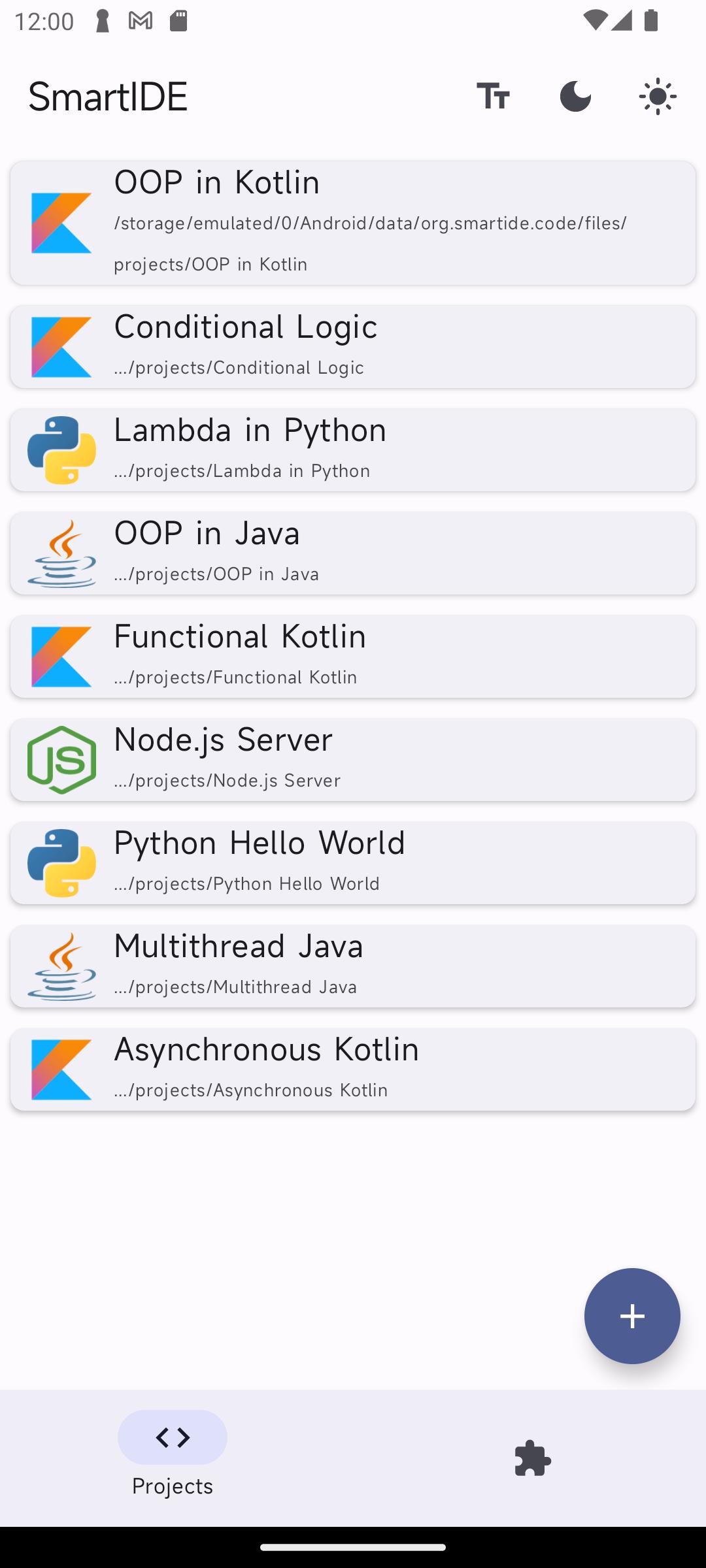
Task: Tap the Python logo on Python Hello World
Action: [61, 863]
